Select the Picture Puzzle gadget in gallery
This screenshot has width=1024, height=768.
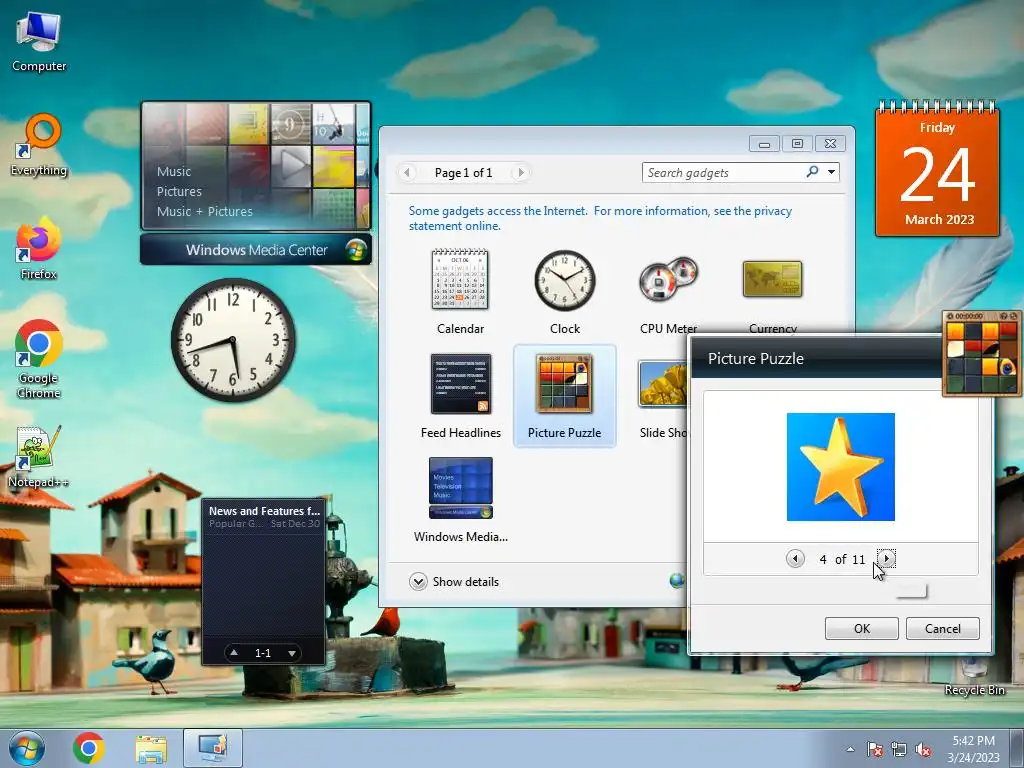click(x=565, y=396)
